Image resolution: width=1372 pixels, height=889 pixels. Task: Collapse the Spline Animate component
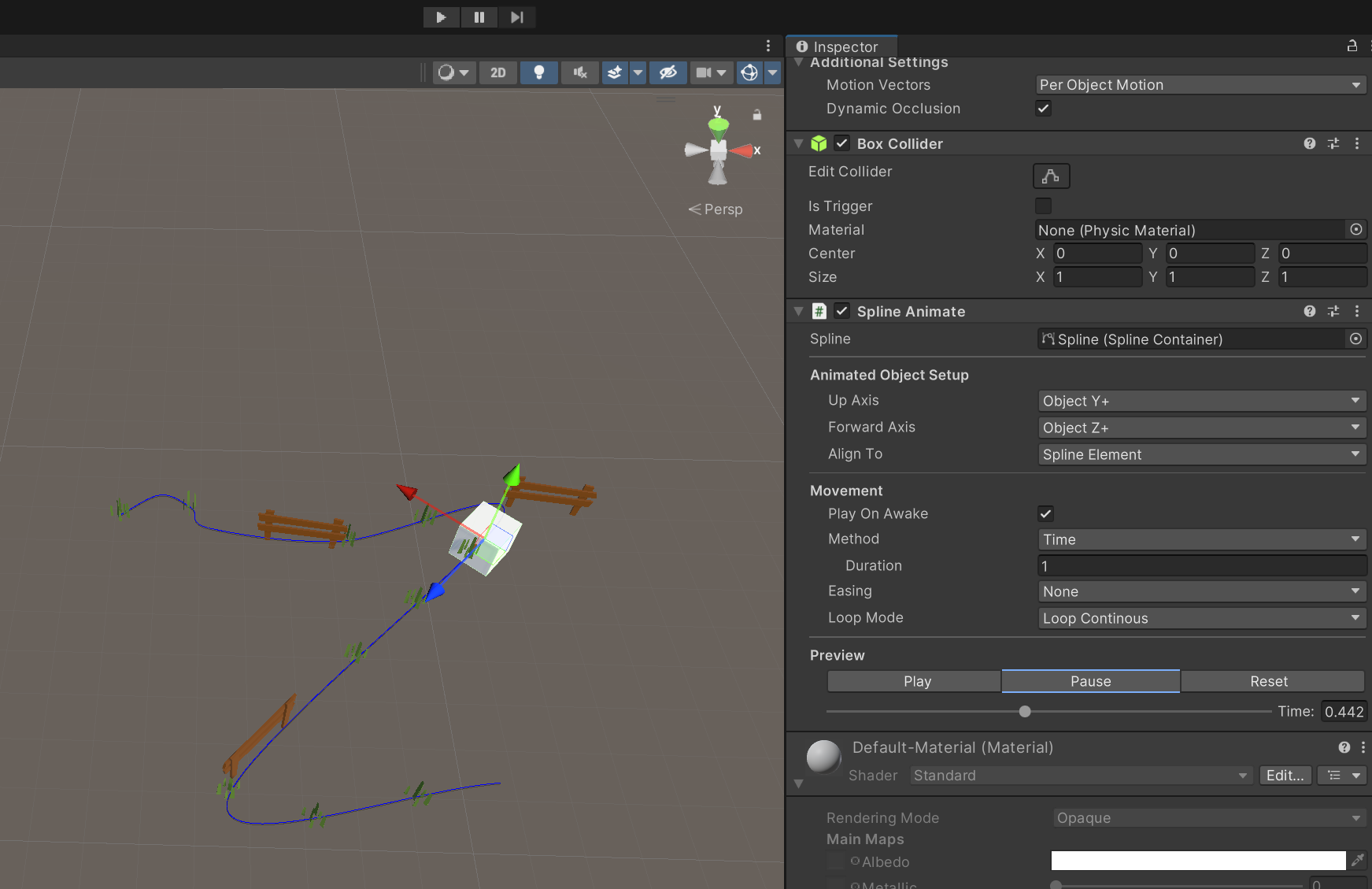[798, 312]
